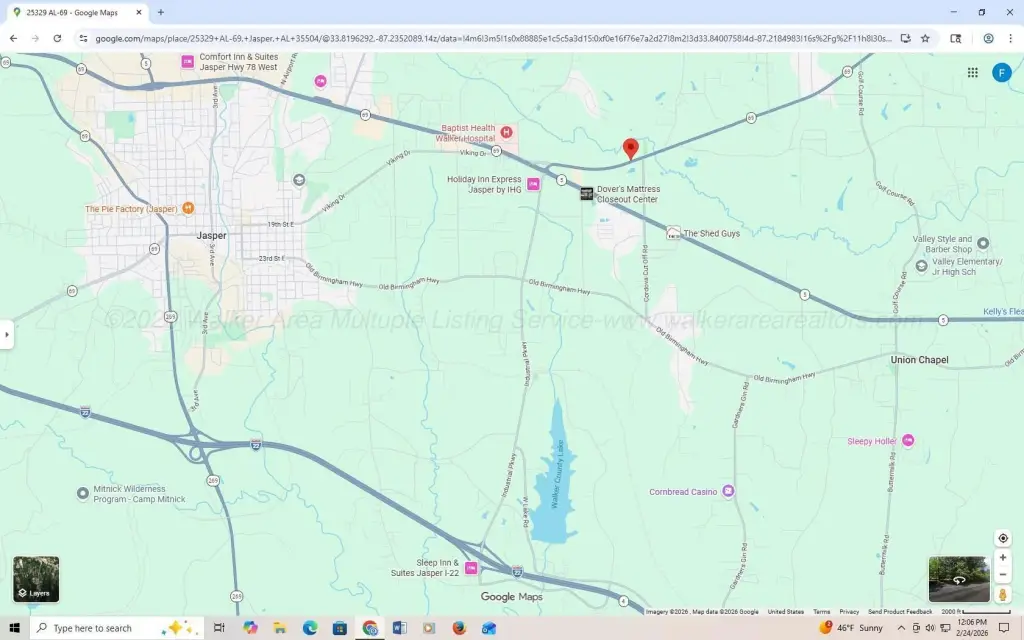This screenshot has height=640, width=1024.
Task: Select the yellow Pegman Street View icon
Action: (x=1003, y=595)
